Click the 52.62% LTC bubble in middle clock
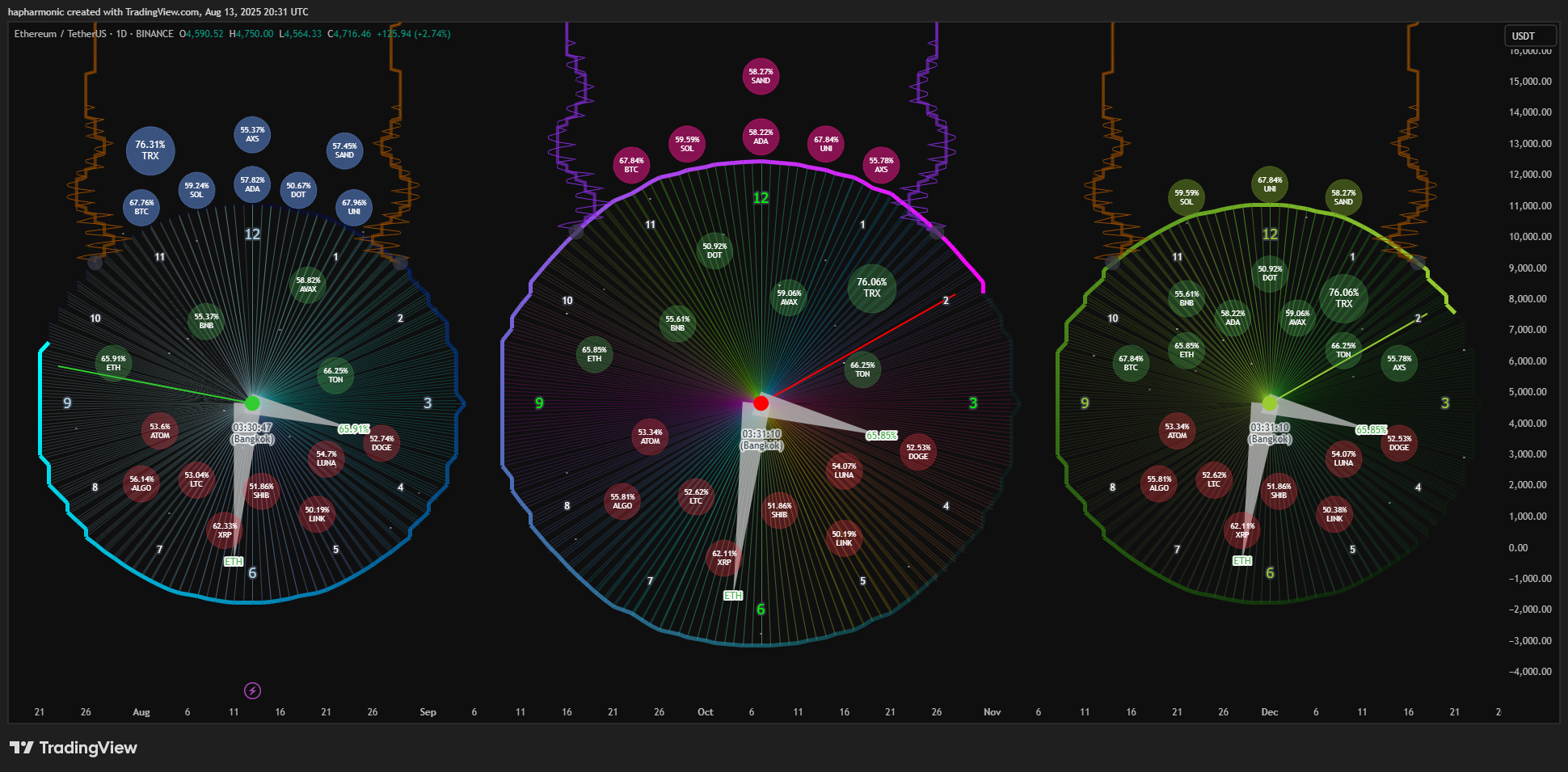 696,496
